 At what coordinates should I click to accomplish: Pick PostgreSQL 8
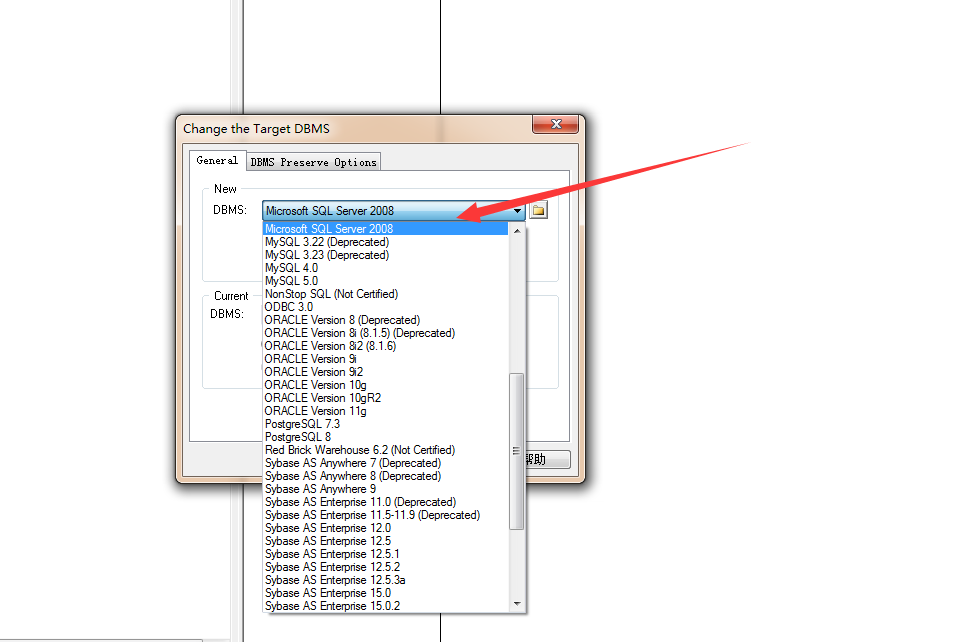click(x=386, y=437)
